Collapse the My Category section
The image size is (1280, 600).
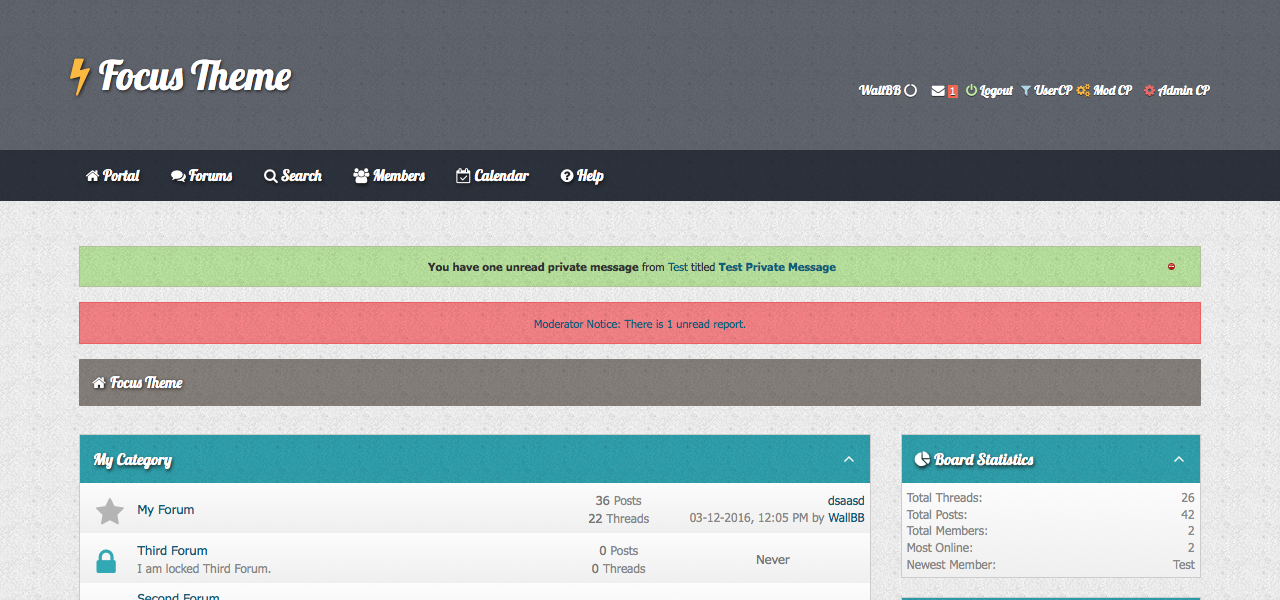click(849, 460)
